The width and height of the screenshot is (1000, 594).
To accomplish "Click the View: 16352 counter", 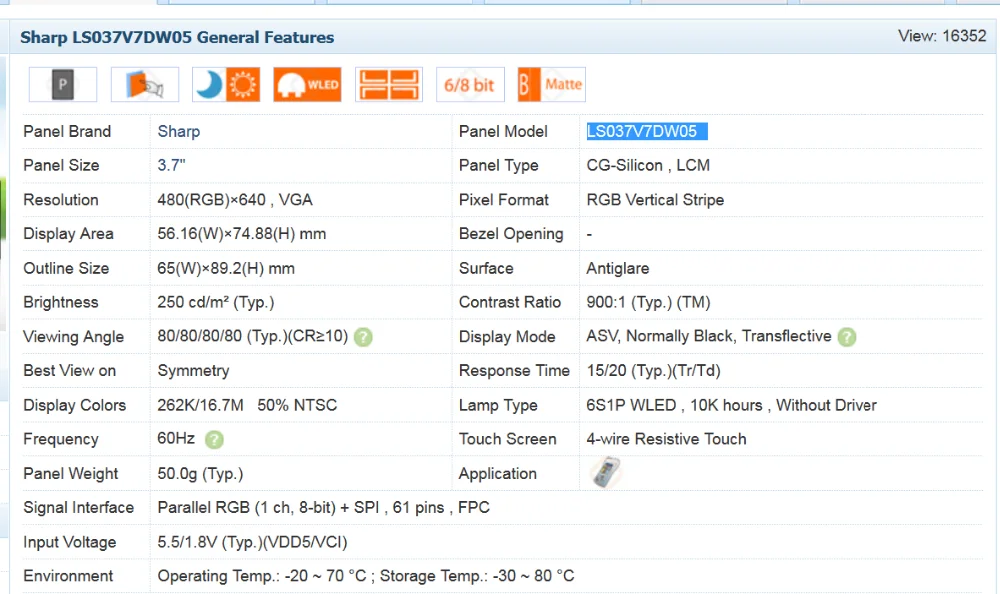I will tap(942, 36).
